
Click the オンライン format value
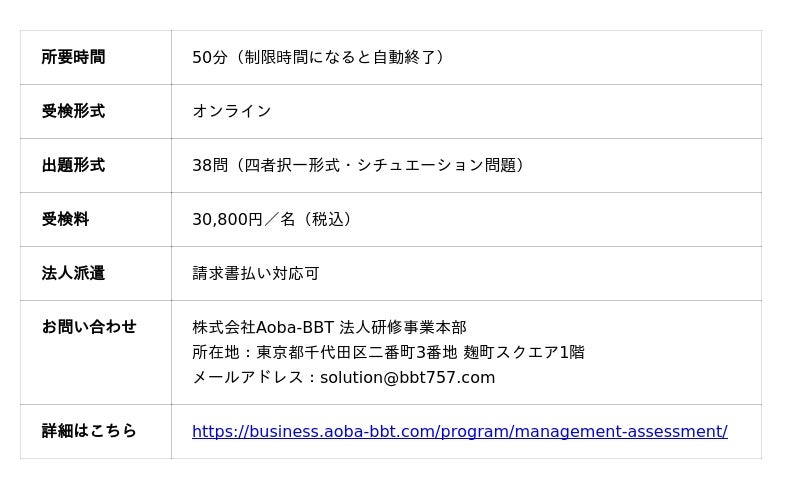pos(232,111)
